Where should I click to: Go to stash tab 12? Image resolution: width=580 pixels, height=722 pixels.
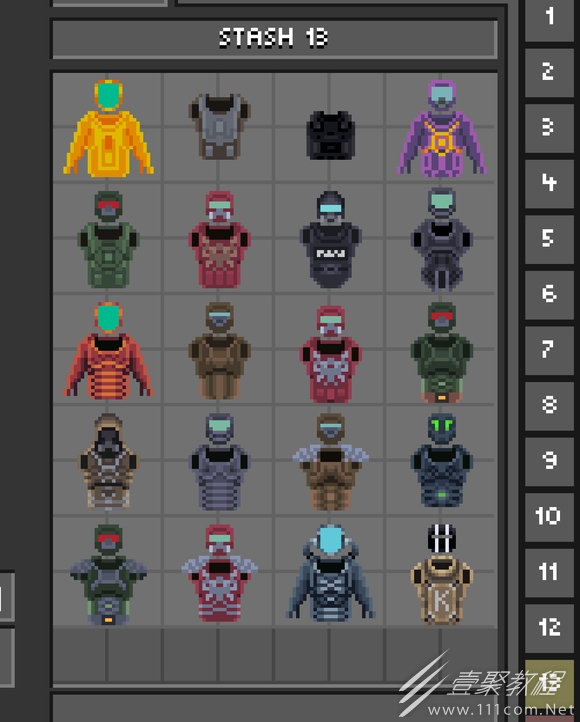549,628
